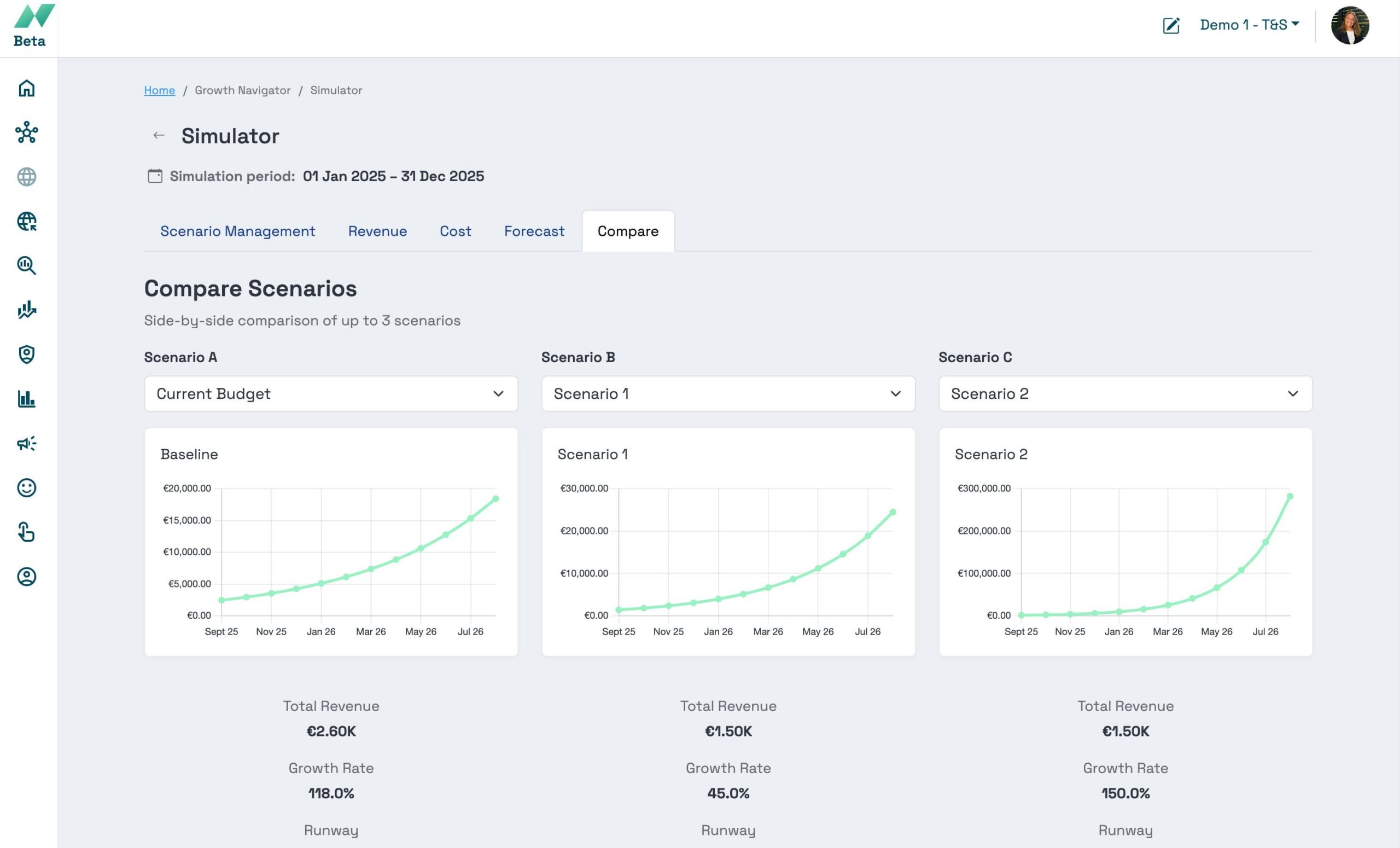The height and width of the screenshot is (848, 1400).
Task: Switch to the Forecast tab
Action: click(534, 231)
